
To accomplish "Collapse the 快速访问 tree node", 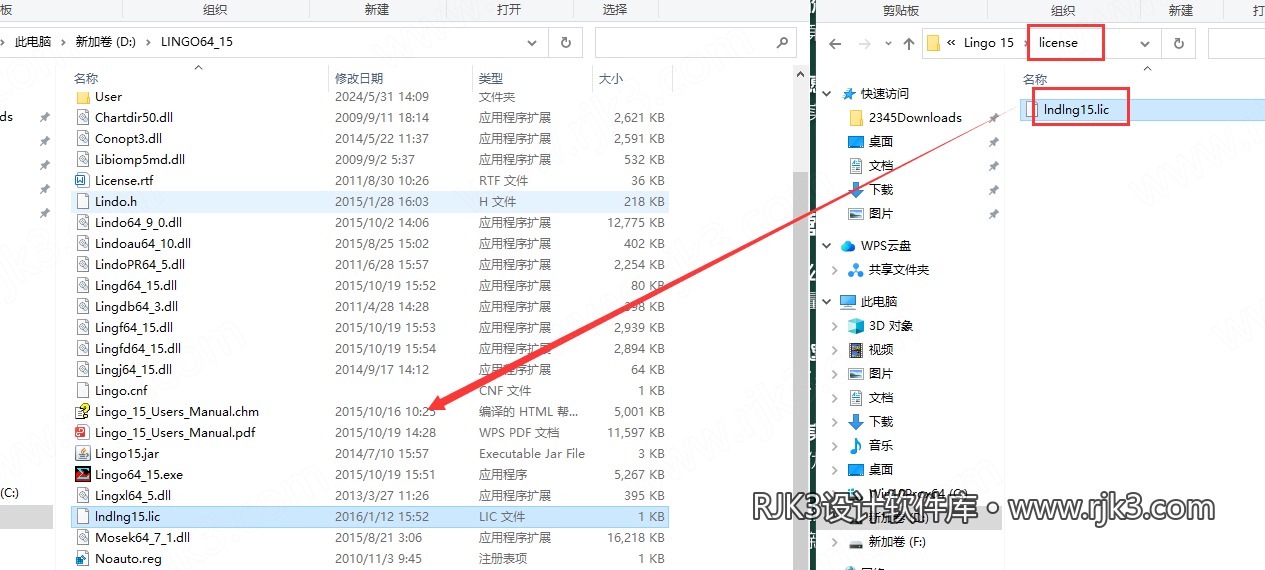I will pos(827,94).
